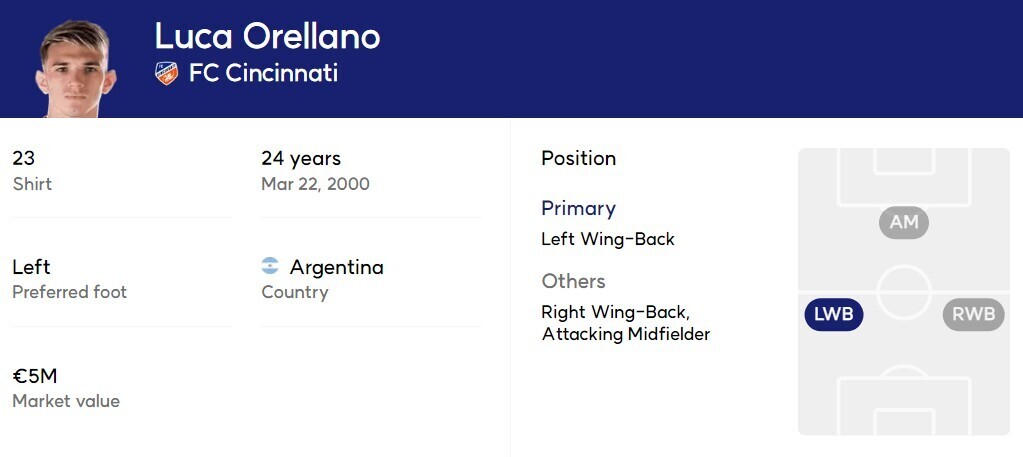This screenshot has width=1023, height=457.
Task: Click the Right Wing-Back, Attacking Midfielder text
Action: pyautogui.click(x=625, y=323)
